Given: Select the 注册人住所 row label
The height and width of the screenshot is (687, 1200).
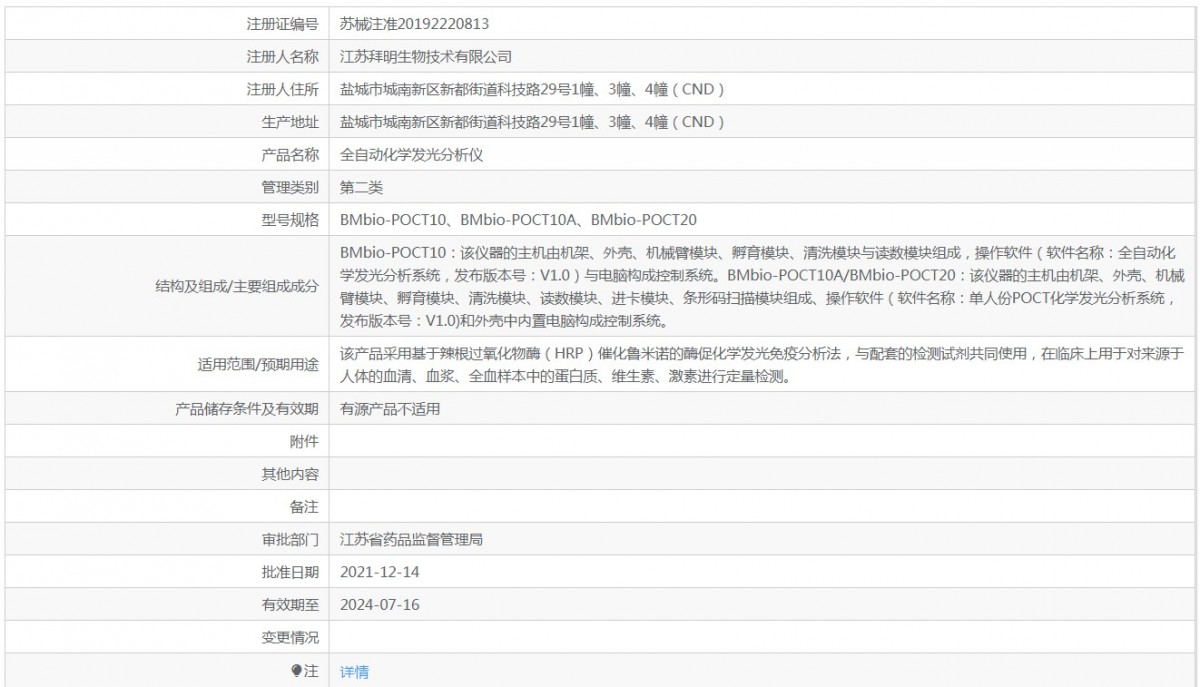Looking at the screenshot, I should point(282,90).
